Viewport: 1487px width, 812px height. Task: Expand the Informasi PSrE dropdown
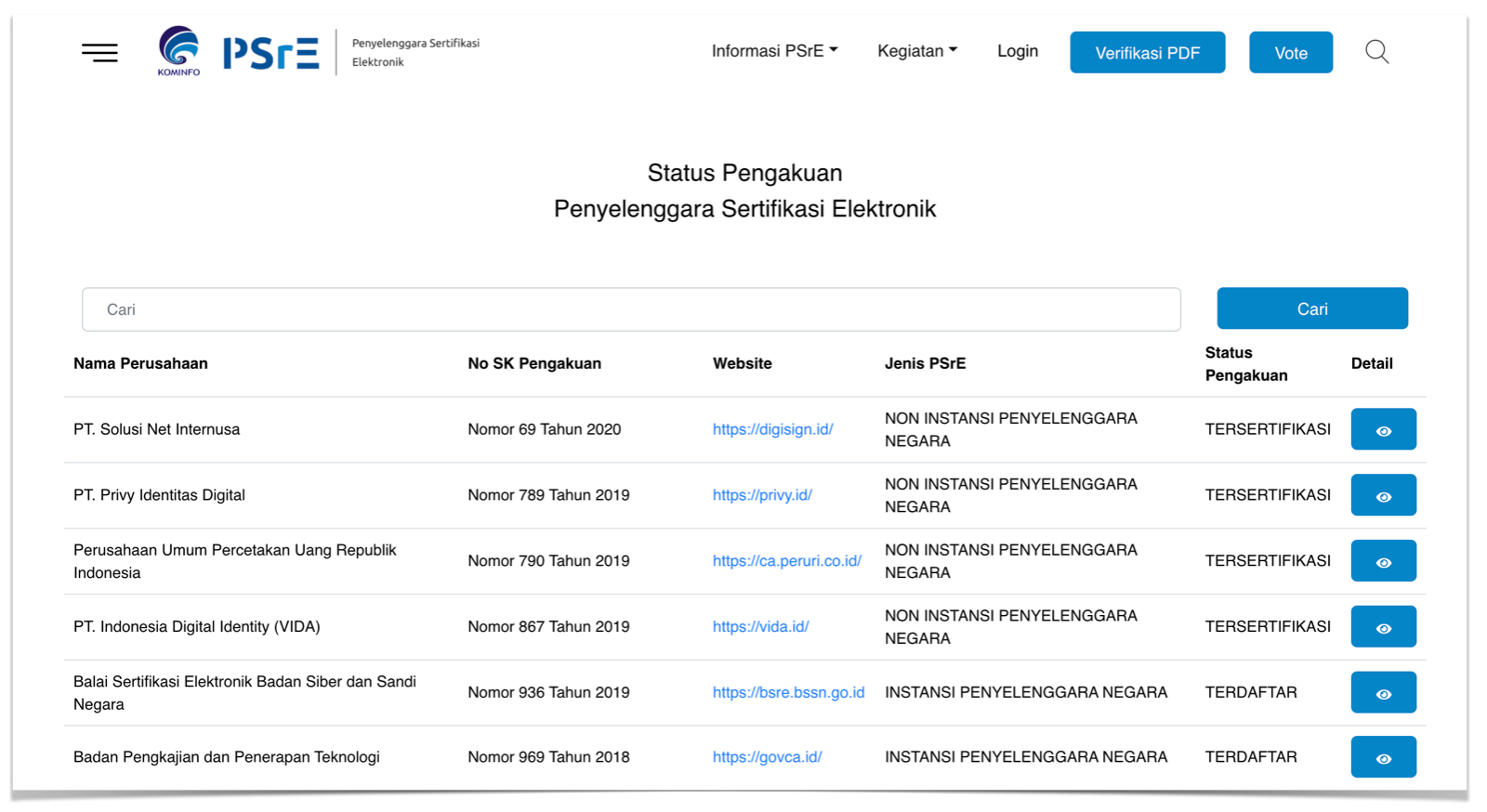774,51
